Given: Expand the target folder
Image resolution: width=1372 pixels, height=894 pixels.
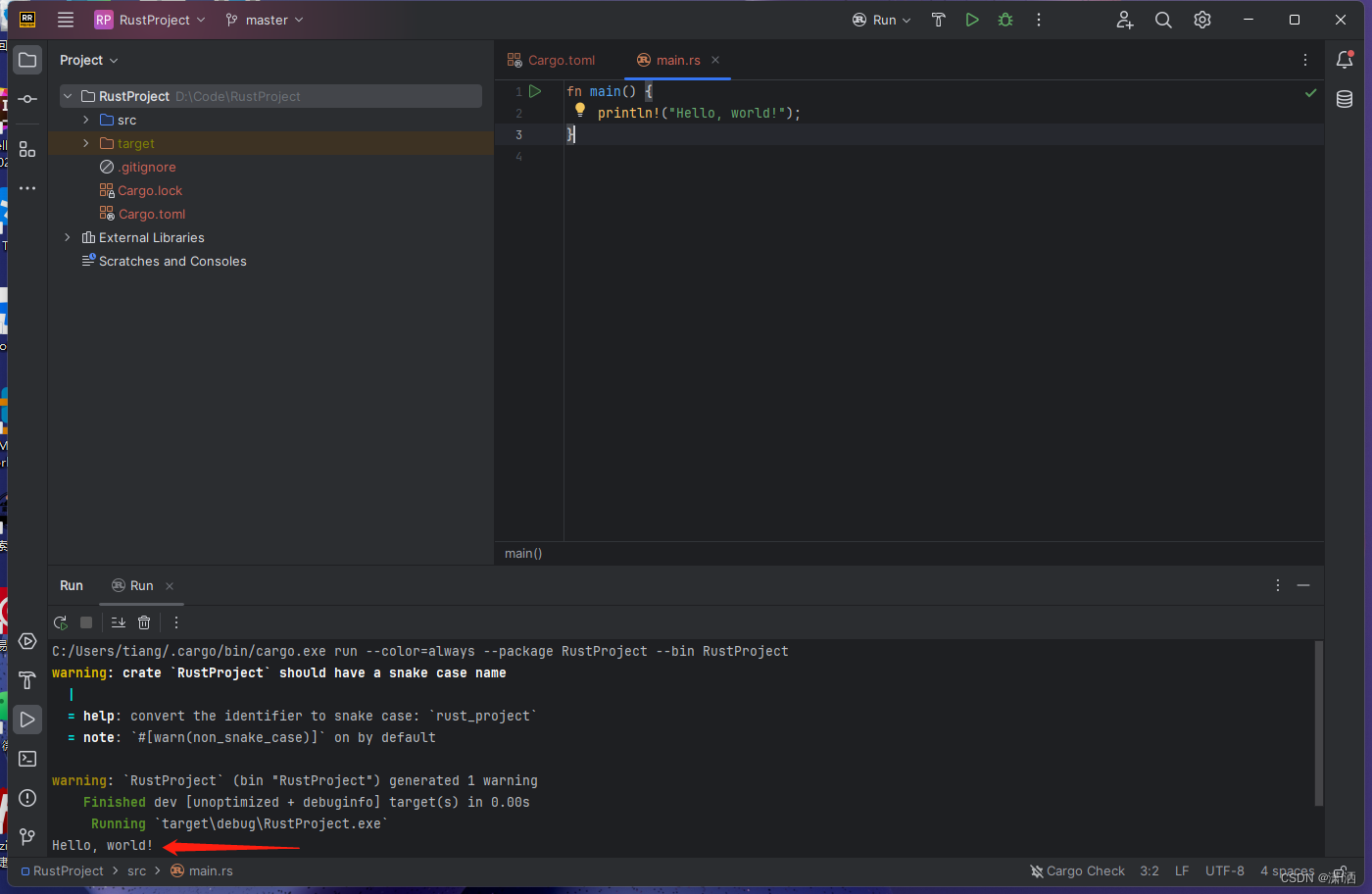Looking at the screenshot, I should point(86,143).
